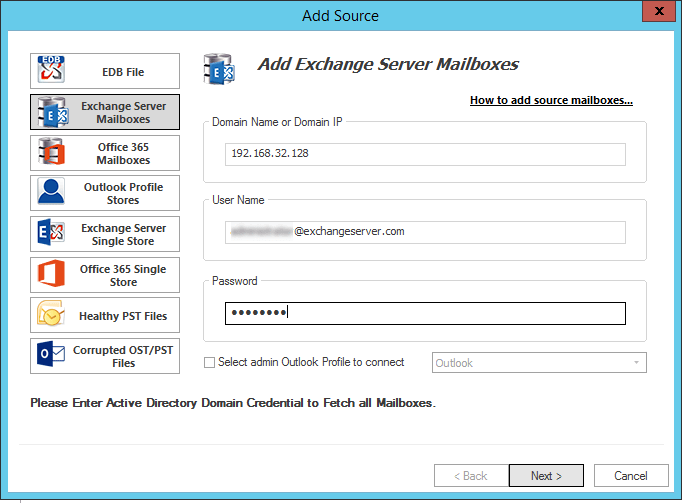Click the Next button
Screen dimensions: 682x503
pos(546,476)
